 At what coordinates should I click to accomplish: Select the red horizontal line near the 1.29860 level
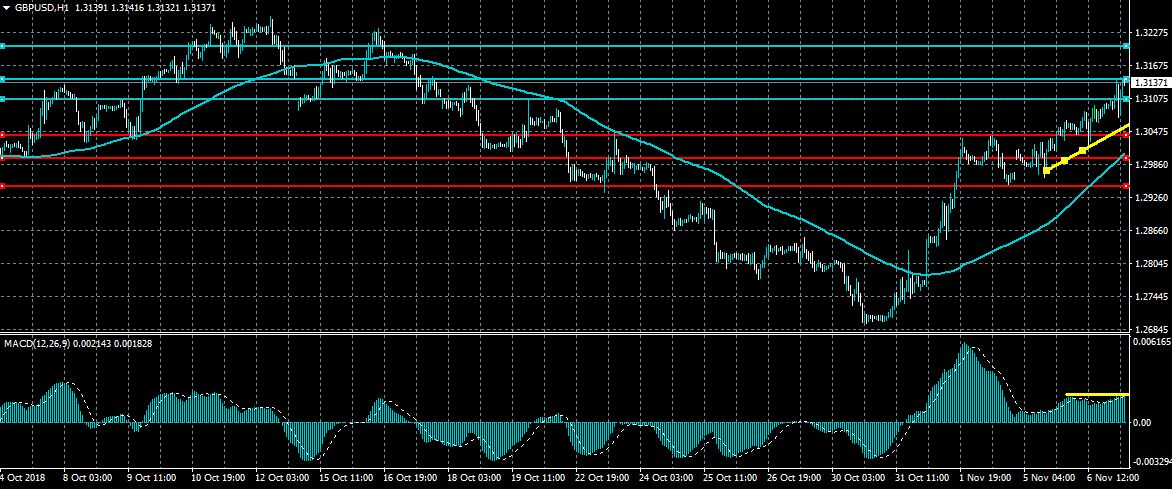coord(564,158)
